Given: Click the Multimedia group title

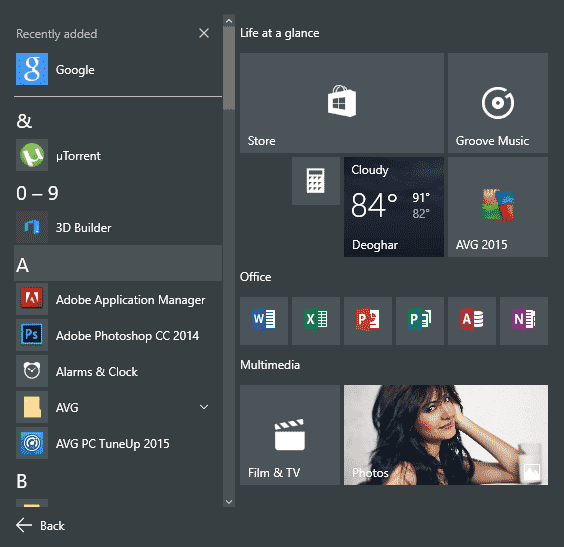Looking at the screenshot, I should click(x=270, y=365).
